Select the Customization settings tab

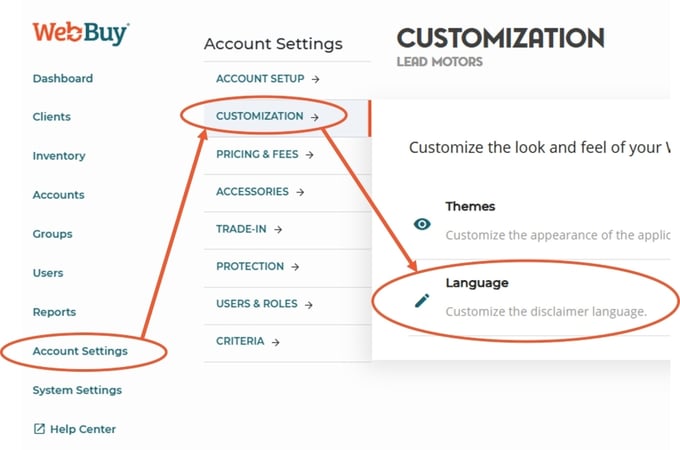pos(267,116)
